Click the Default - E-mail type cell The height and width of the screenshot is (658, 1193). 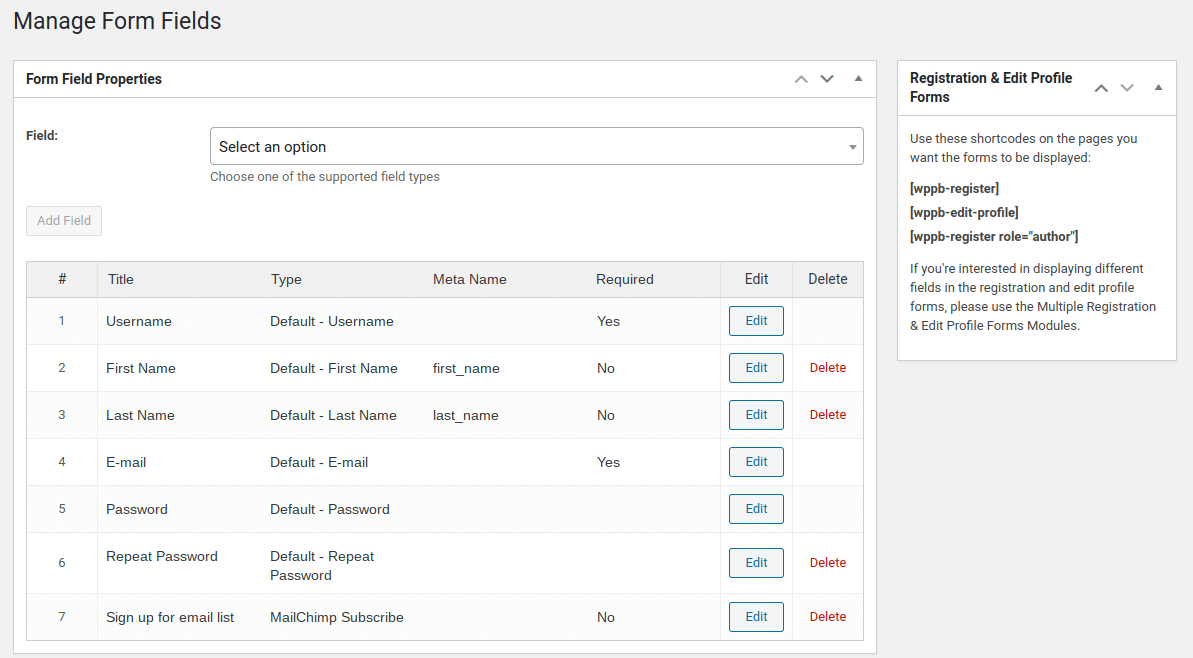319,463
